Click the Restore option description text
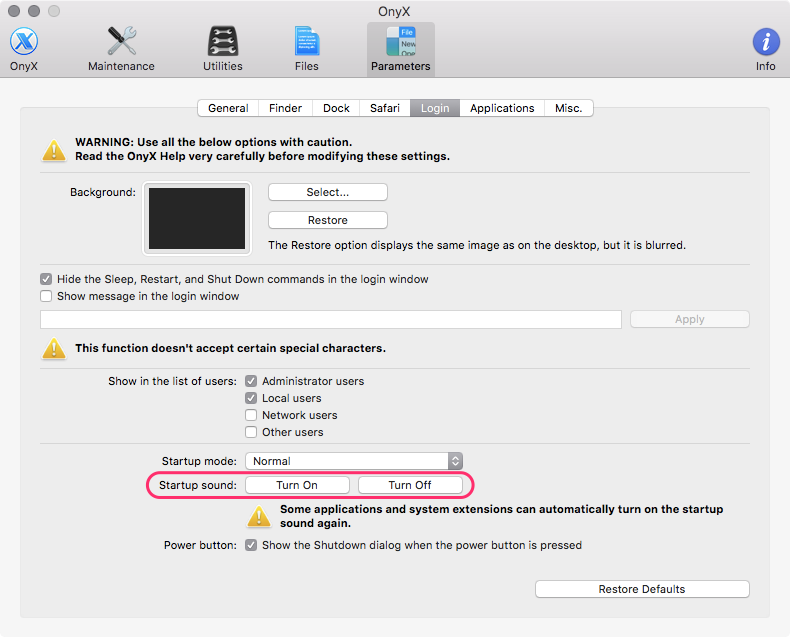The image size is (790, 637). click(x=477, y=245)
